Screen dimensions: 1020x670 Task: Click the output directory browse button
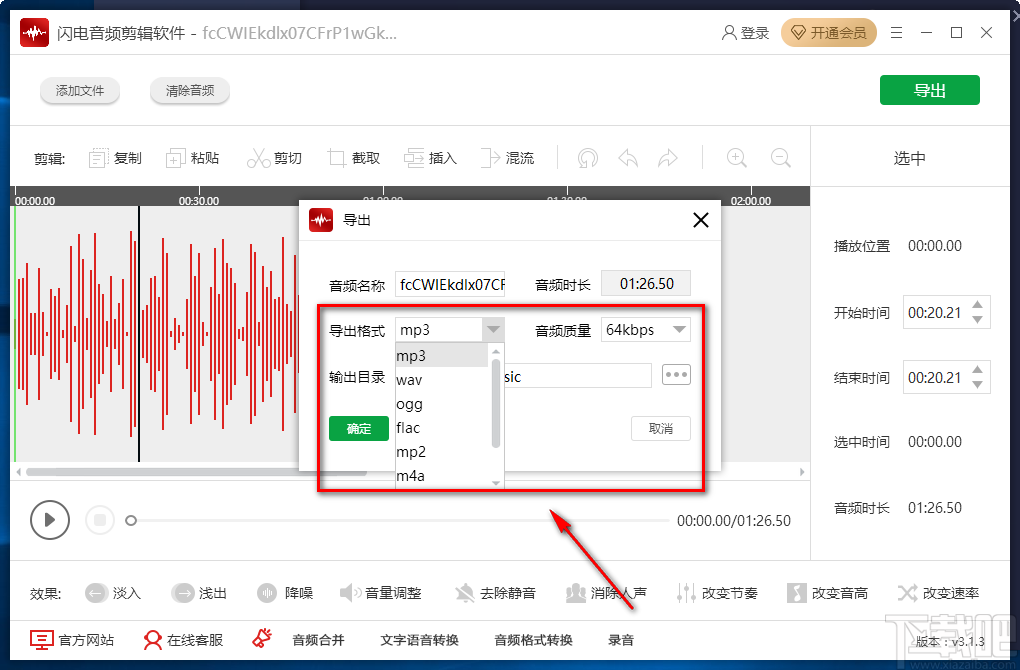coord(676,374)
